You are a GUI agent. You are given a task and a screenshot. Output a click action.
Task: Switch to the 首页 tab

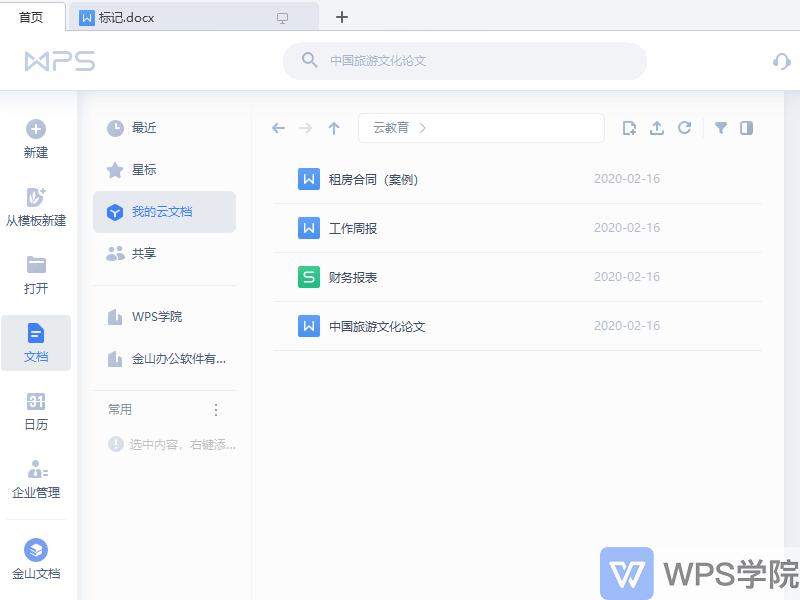32,17
